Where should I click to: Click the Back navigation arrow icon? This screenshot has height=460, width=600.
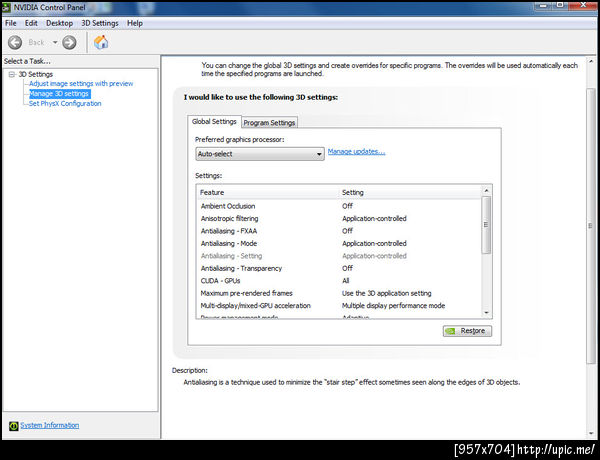[15, 42]
